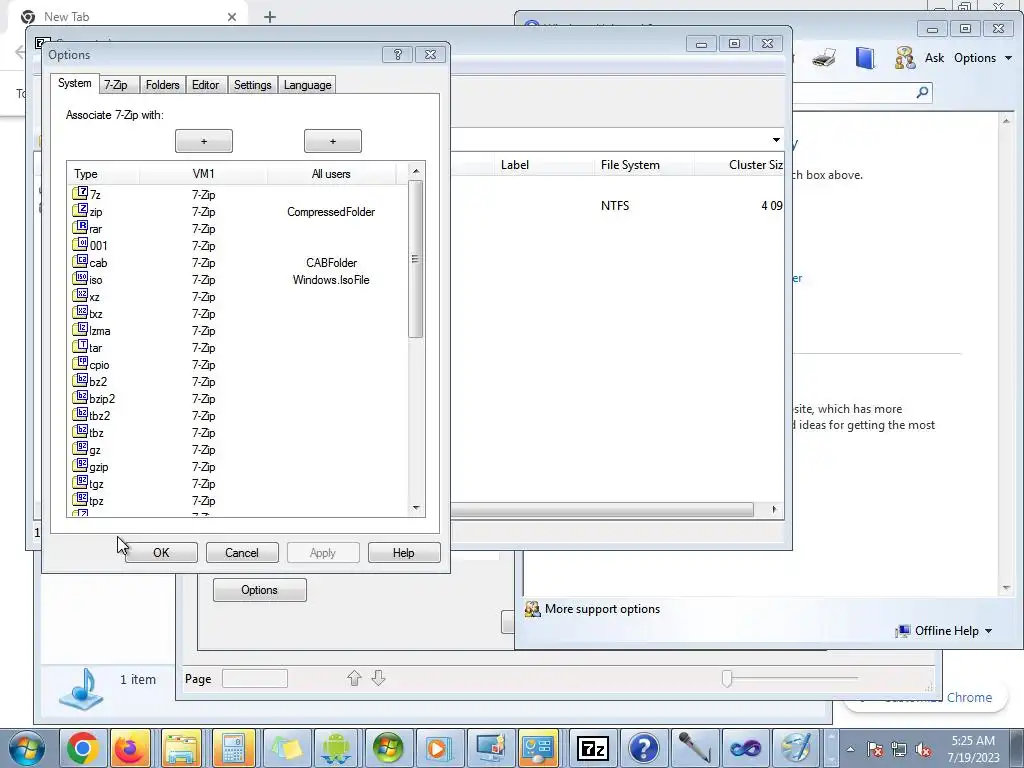Image resolution: width=1024 pixels, height=768 pixels.
Task: Click the Ask icon in Help window
Action: click(905, 57)
